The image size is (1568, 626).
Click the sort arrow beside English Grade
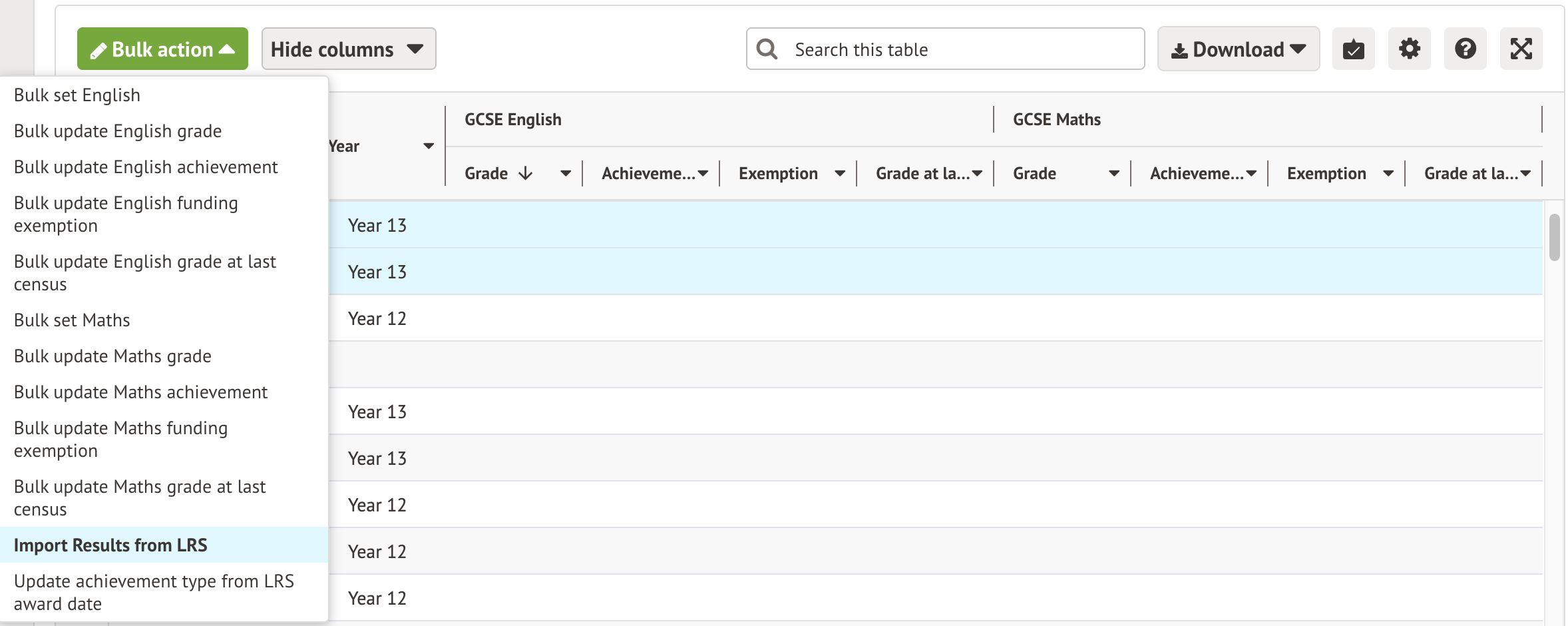526,174
